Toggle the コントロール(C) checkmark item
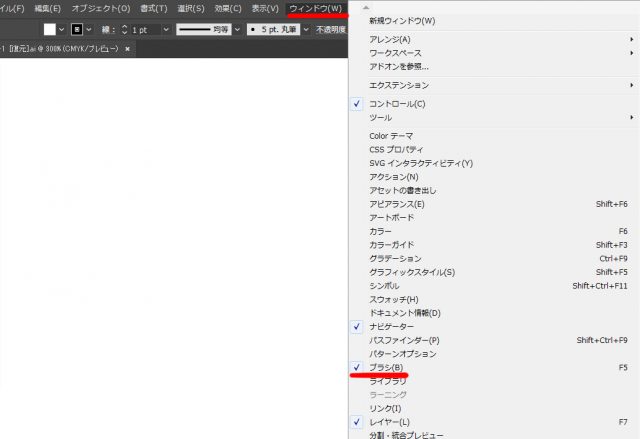Viewport: 640px width, 439px height. (x=397, y=103)
